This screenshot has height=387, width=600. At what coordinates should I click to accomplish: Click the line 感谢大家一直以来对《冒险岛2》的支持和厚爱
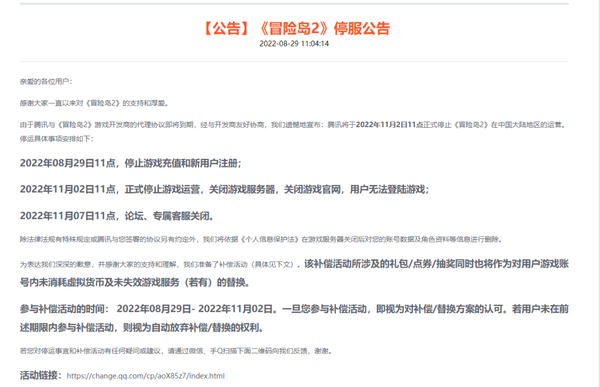point(94,103)
